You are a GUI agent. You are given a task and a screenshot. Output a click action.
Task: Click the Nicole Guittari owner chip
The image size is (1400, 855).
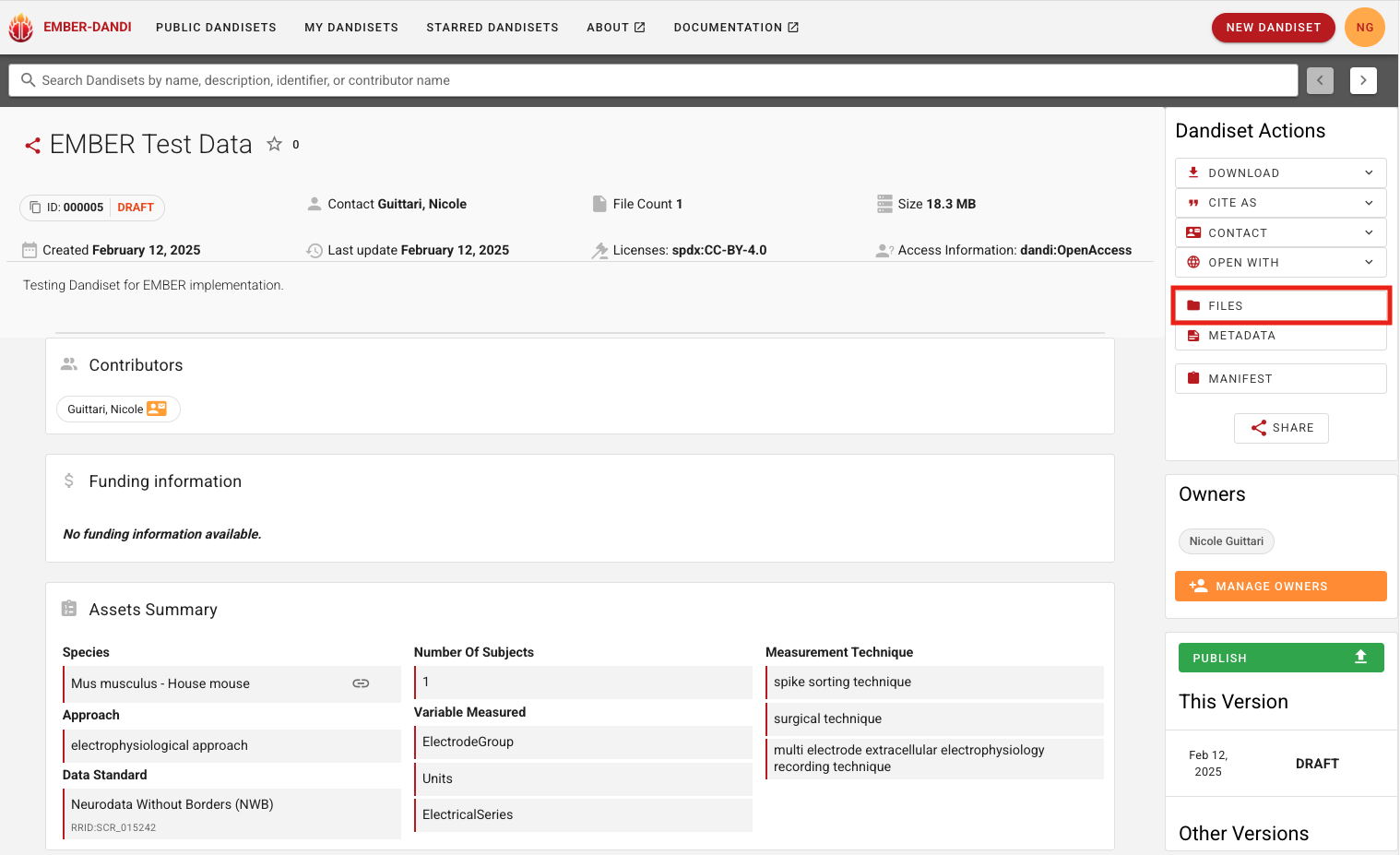click(1227, 541)
